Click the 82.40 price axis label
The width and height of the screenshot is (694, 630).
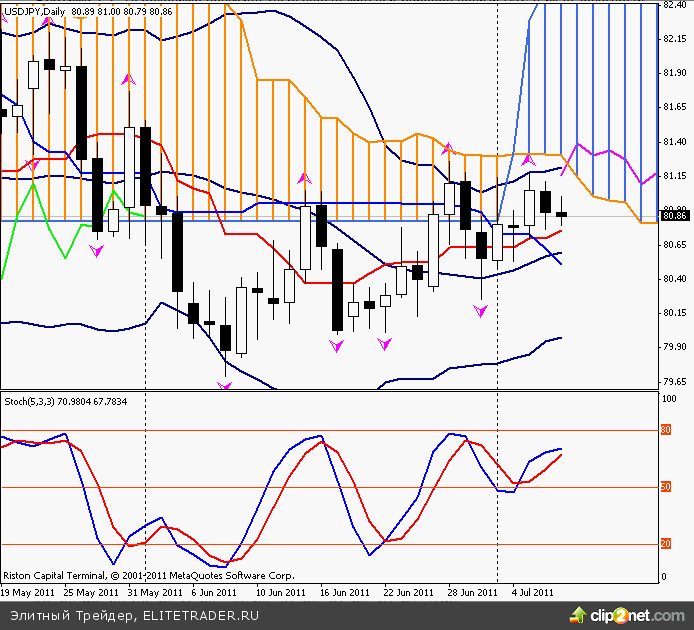coord(674,5)
